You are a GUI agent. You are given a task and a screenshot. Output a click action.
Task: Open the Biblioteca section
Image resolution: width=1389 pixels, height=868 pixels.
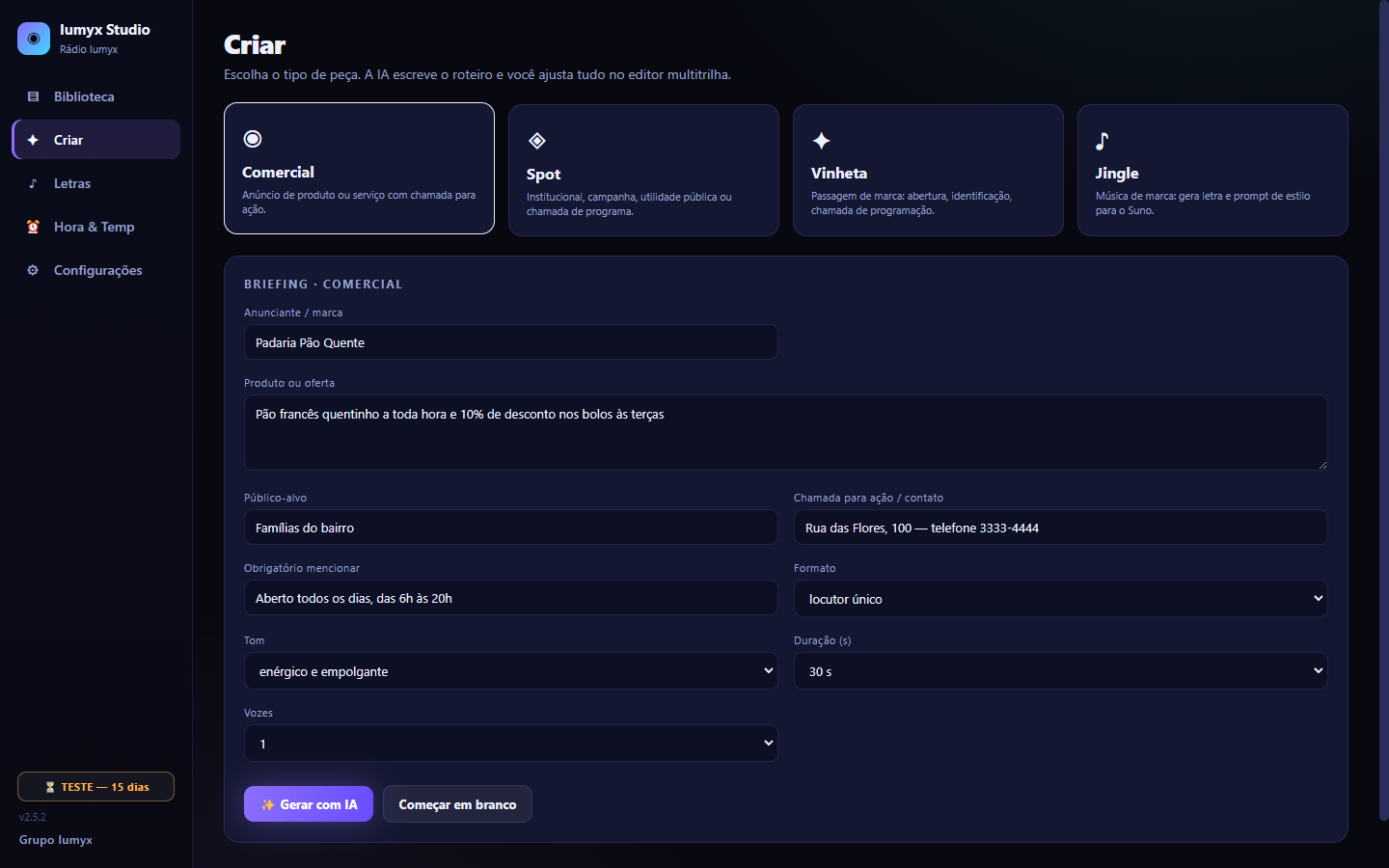96,96
